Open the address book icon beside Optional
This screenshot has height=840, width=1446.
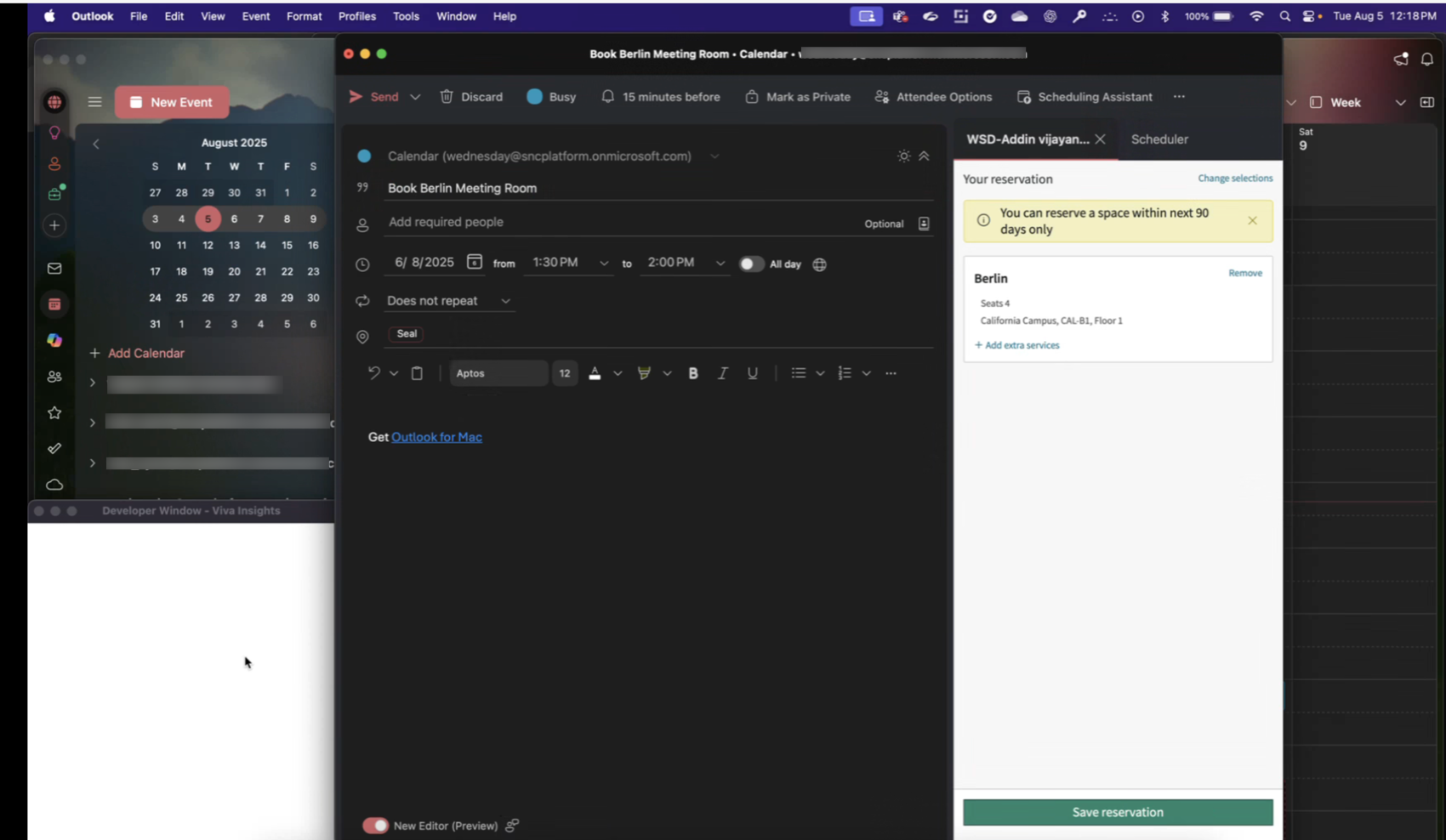[x=924, y=224]
